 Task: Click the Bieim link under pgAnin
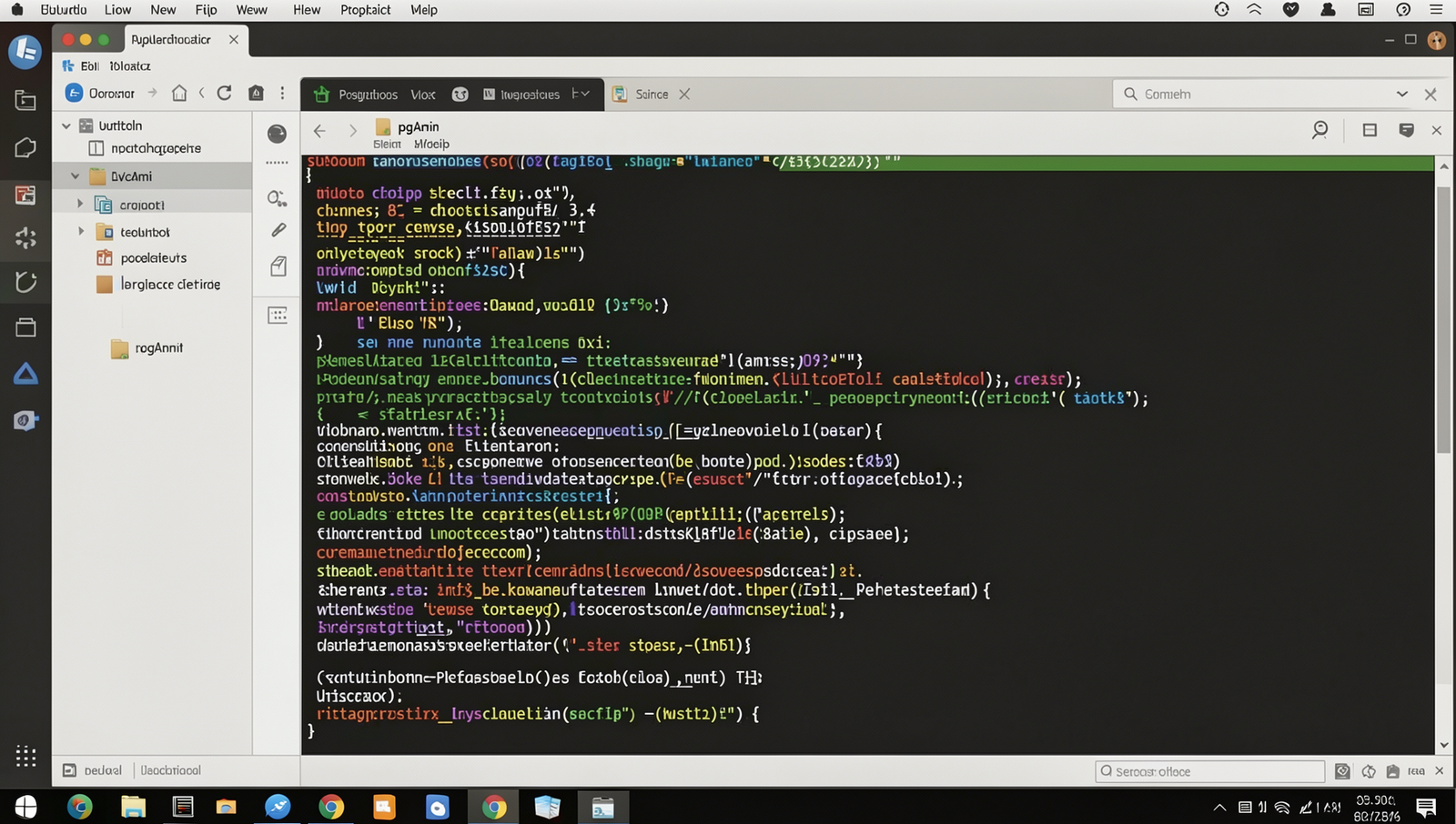pyautogui.click(x=387, y=144)
